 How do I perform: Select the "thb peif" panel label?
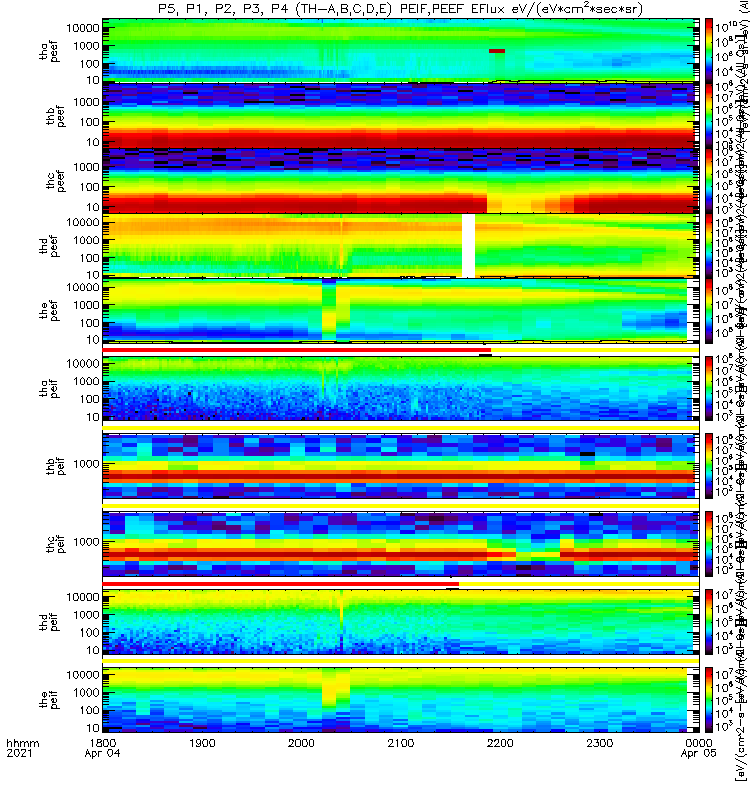[56, 466]
